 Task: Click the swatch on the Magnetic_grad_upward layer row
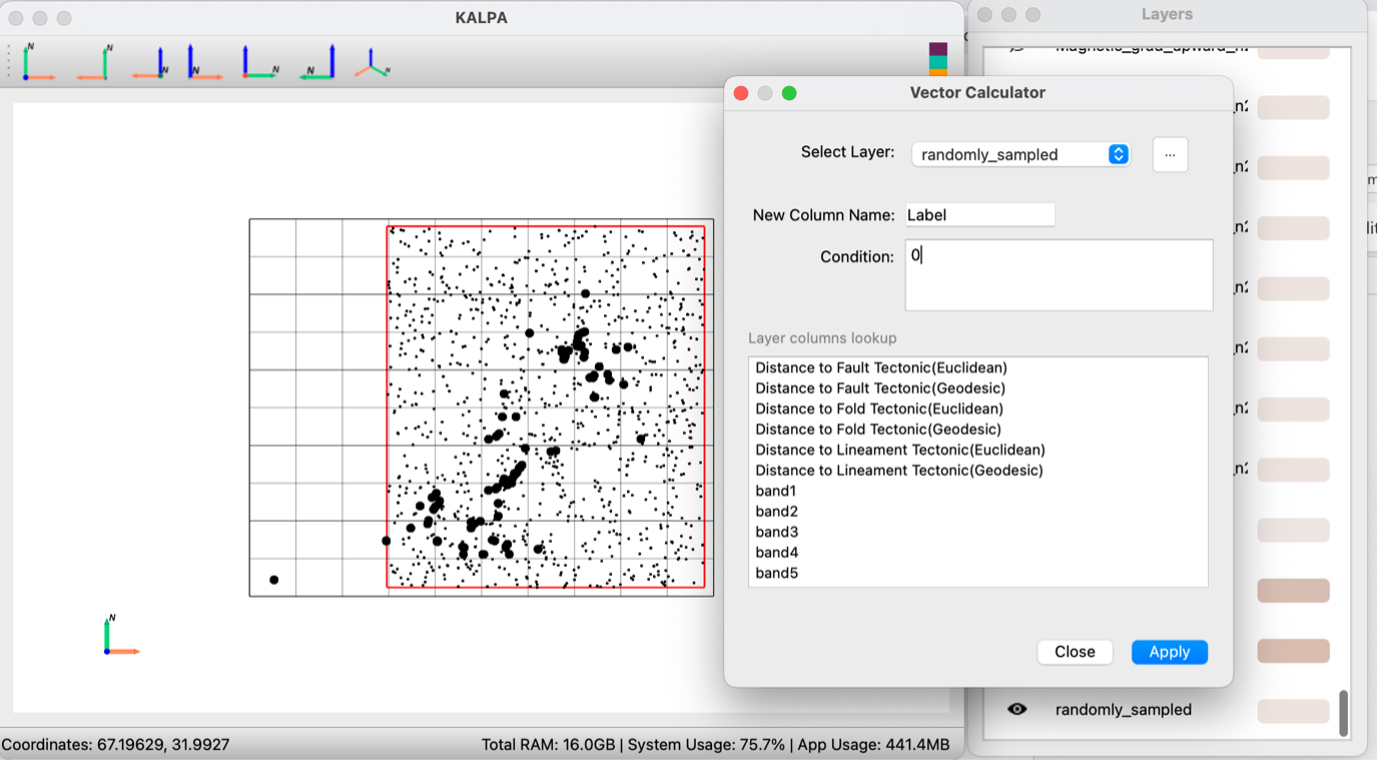pyautogui.click(x=1293, y=50)
